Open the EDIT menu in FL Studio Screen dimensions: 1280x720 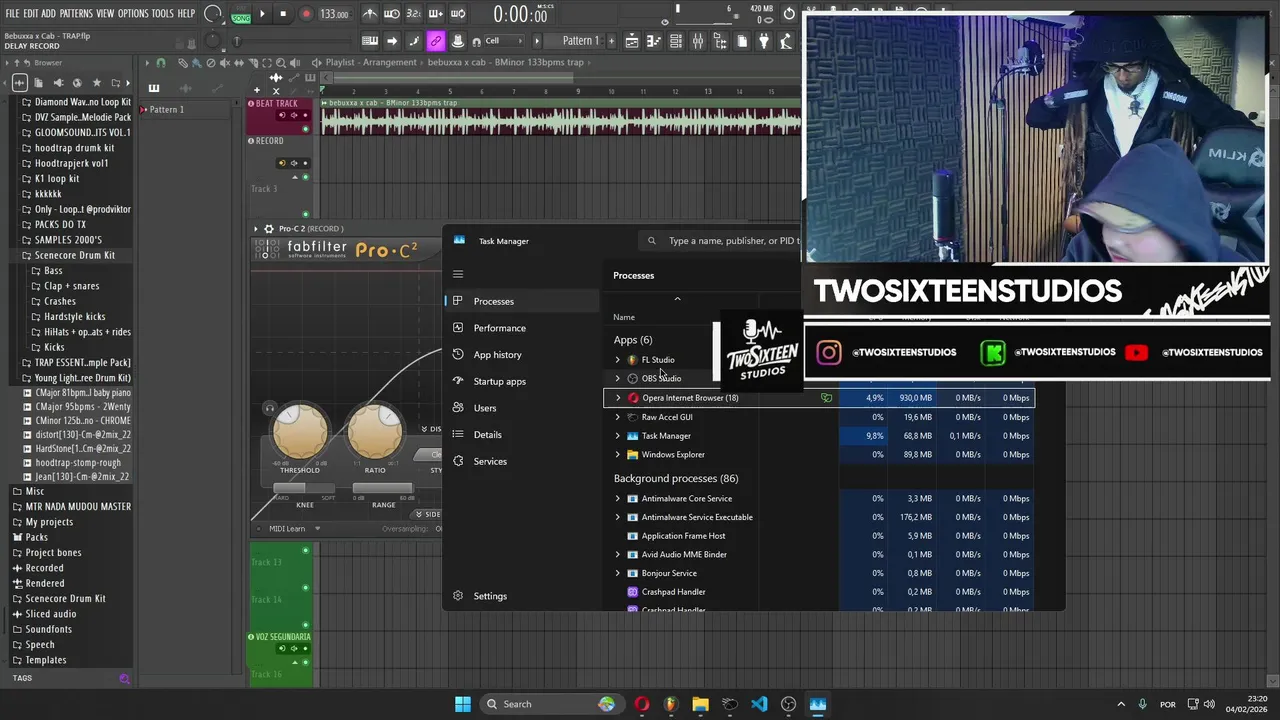[31, 14]
